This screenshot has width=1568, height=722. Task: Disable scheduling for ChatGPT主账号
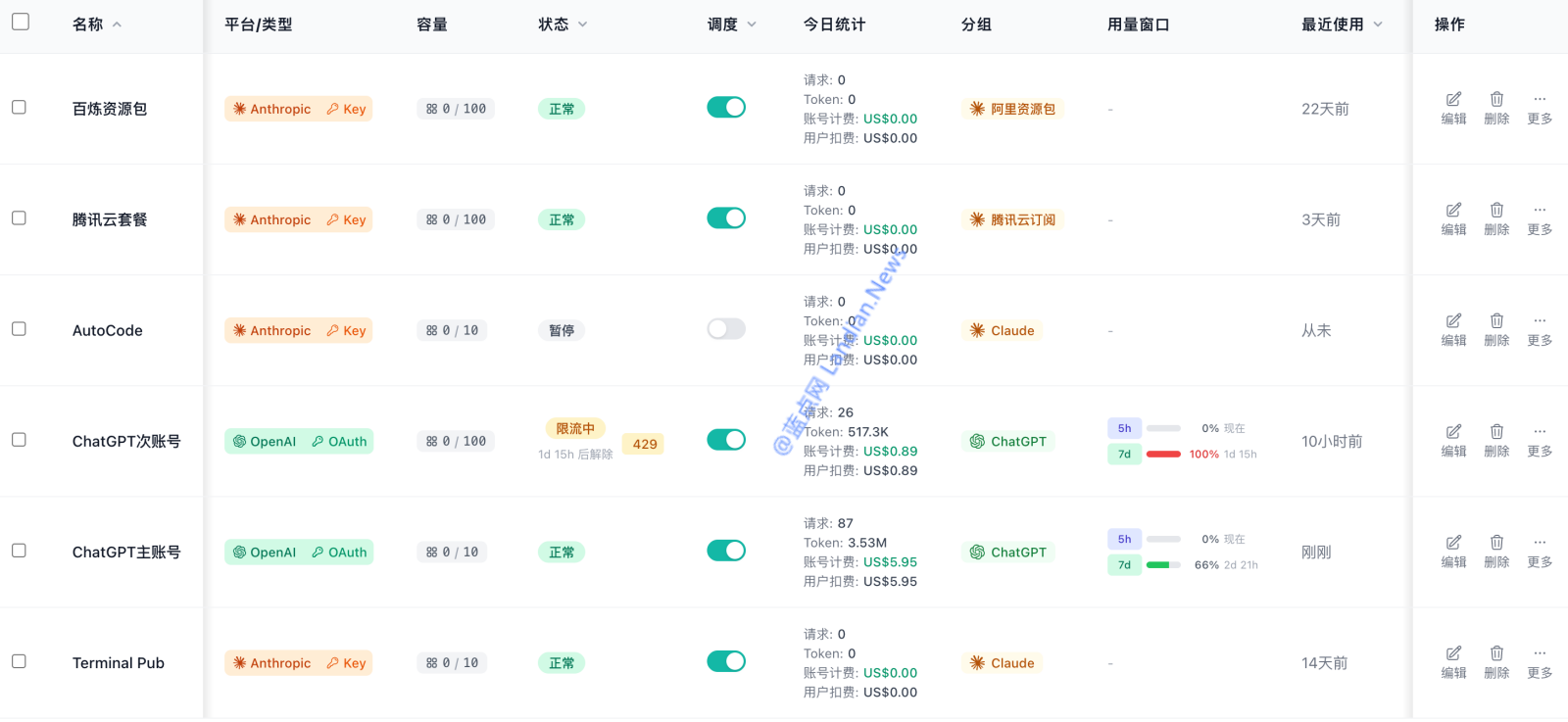pyautogui.click(x=726, y=551)
